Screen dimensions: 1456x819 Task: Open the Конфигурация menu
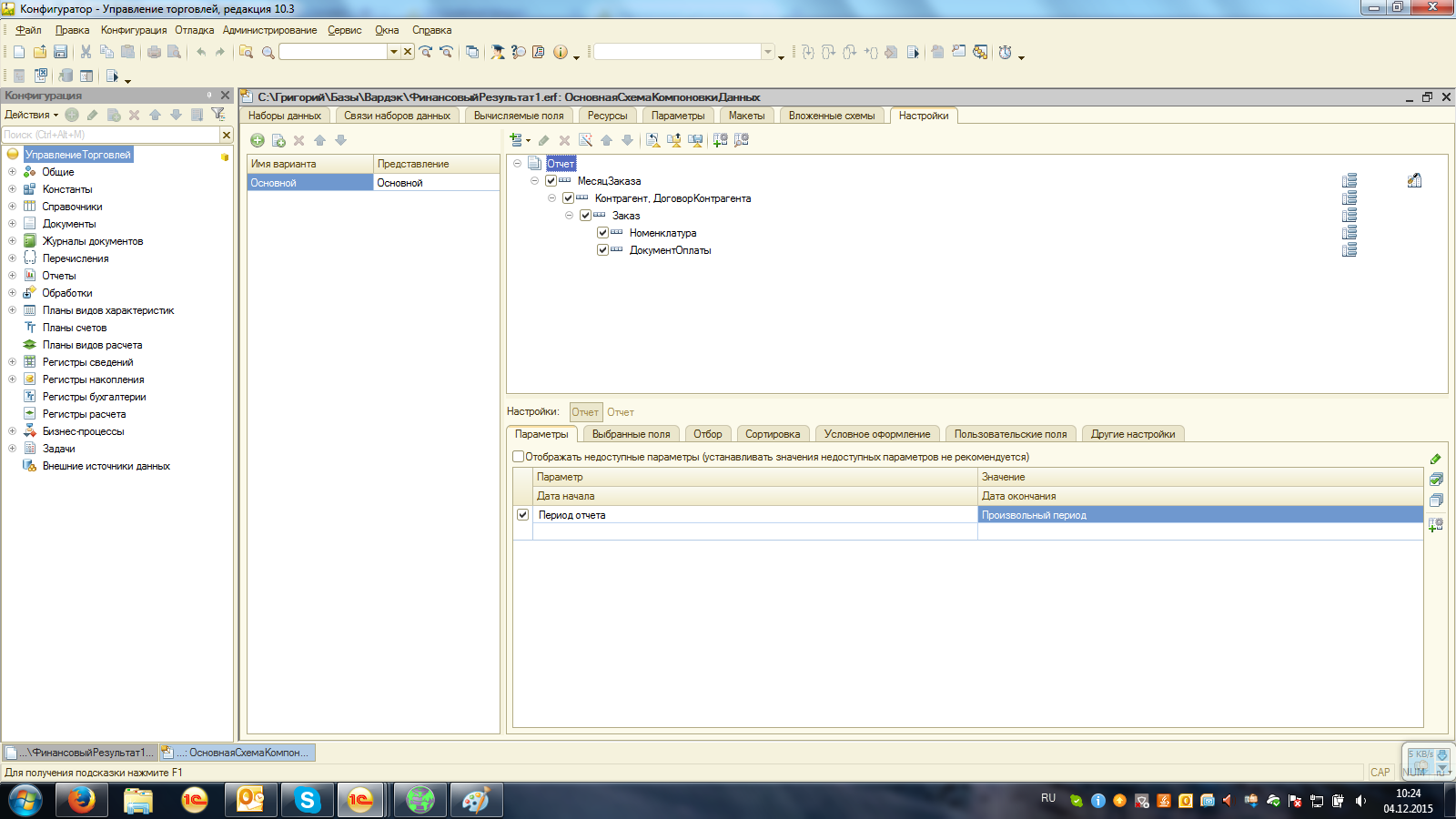click(x=134, y=30)
